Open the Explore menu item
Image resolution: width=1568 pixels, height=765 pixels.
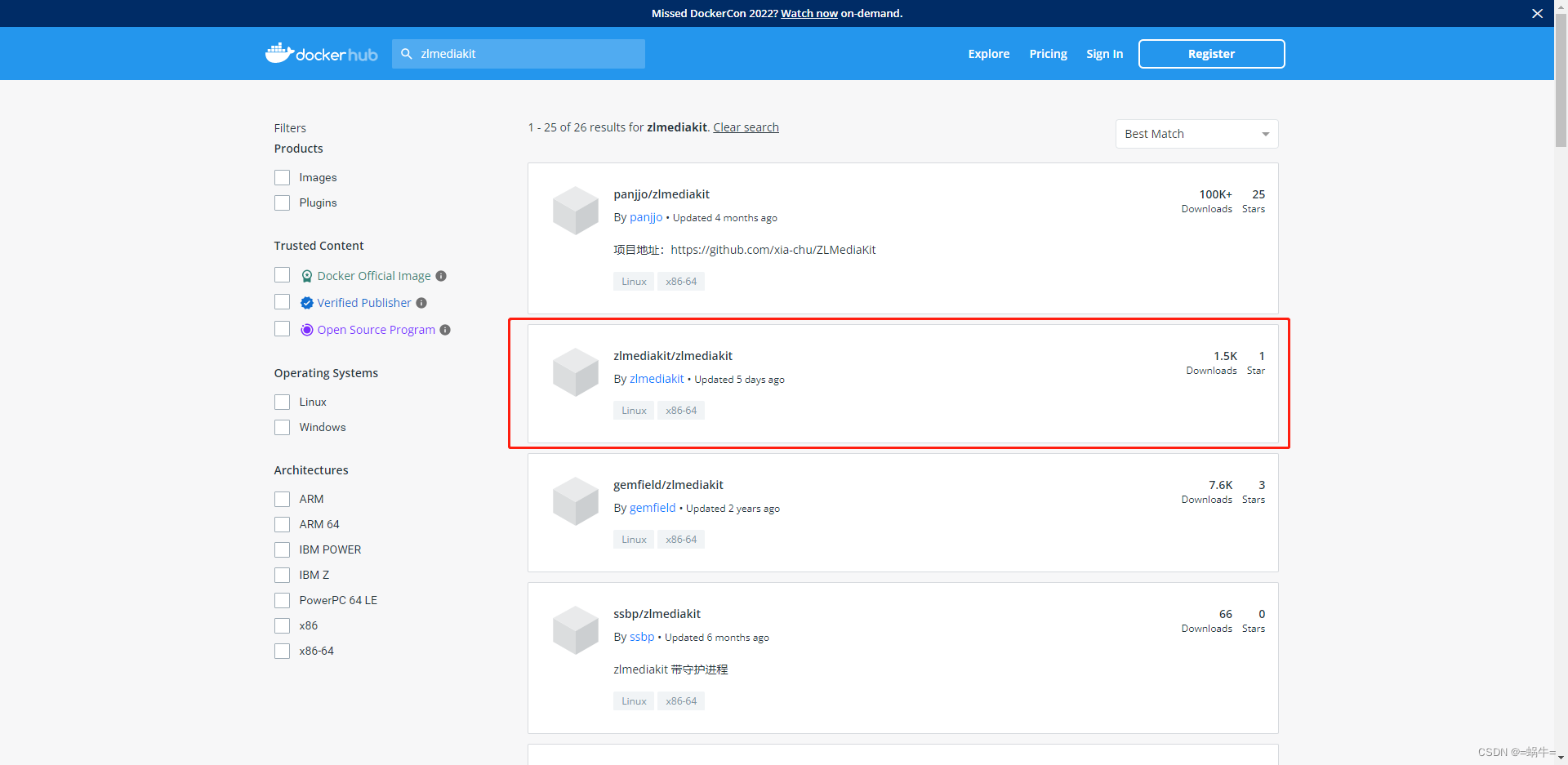(x=989, y=54)
